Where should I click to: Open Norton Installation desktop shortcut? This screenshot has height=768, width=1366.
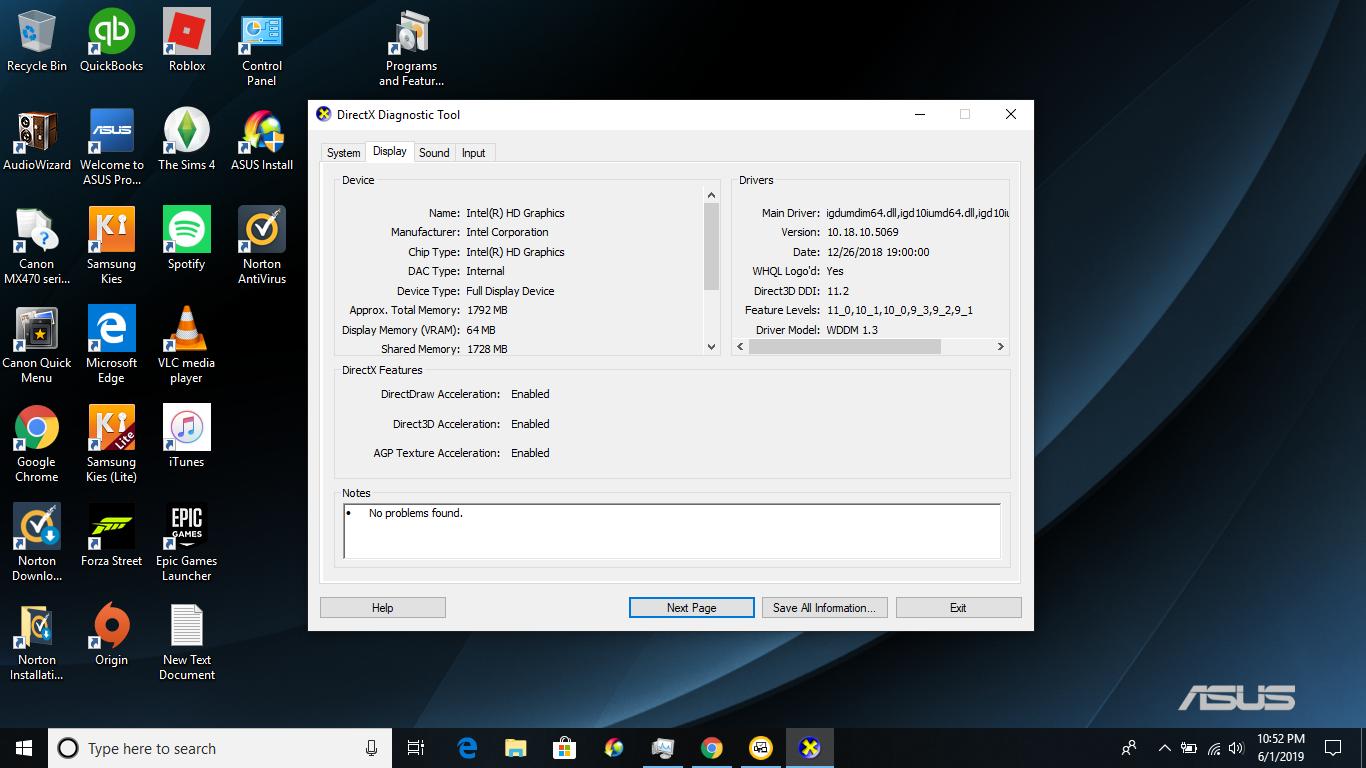coord(37,640)
